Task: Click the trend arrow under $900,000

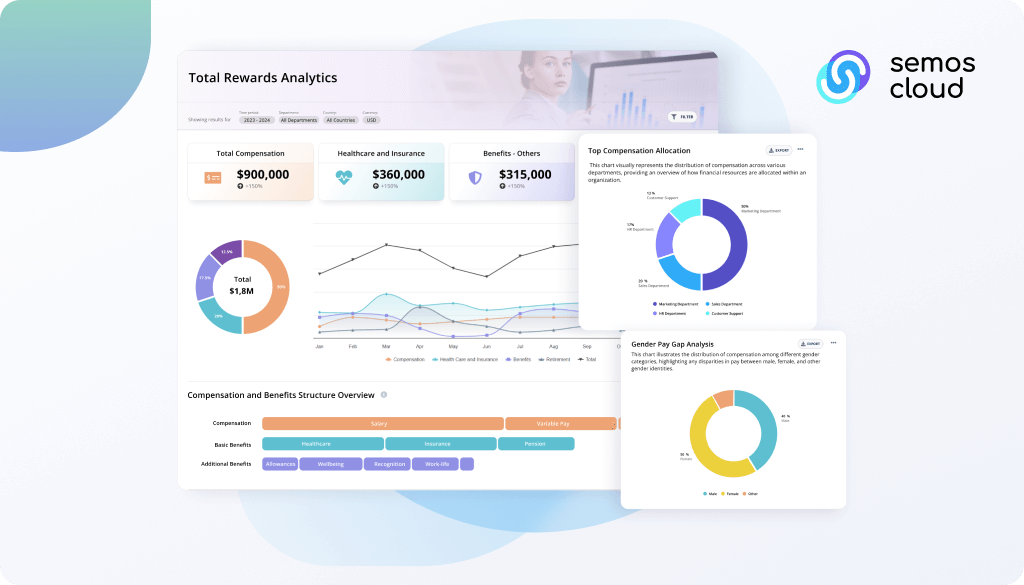Action: (240, 186)
